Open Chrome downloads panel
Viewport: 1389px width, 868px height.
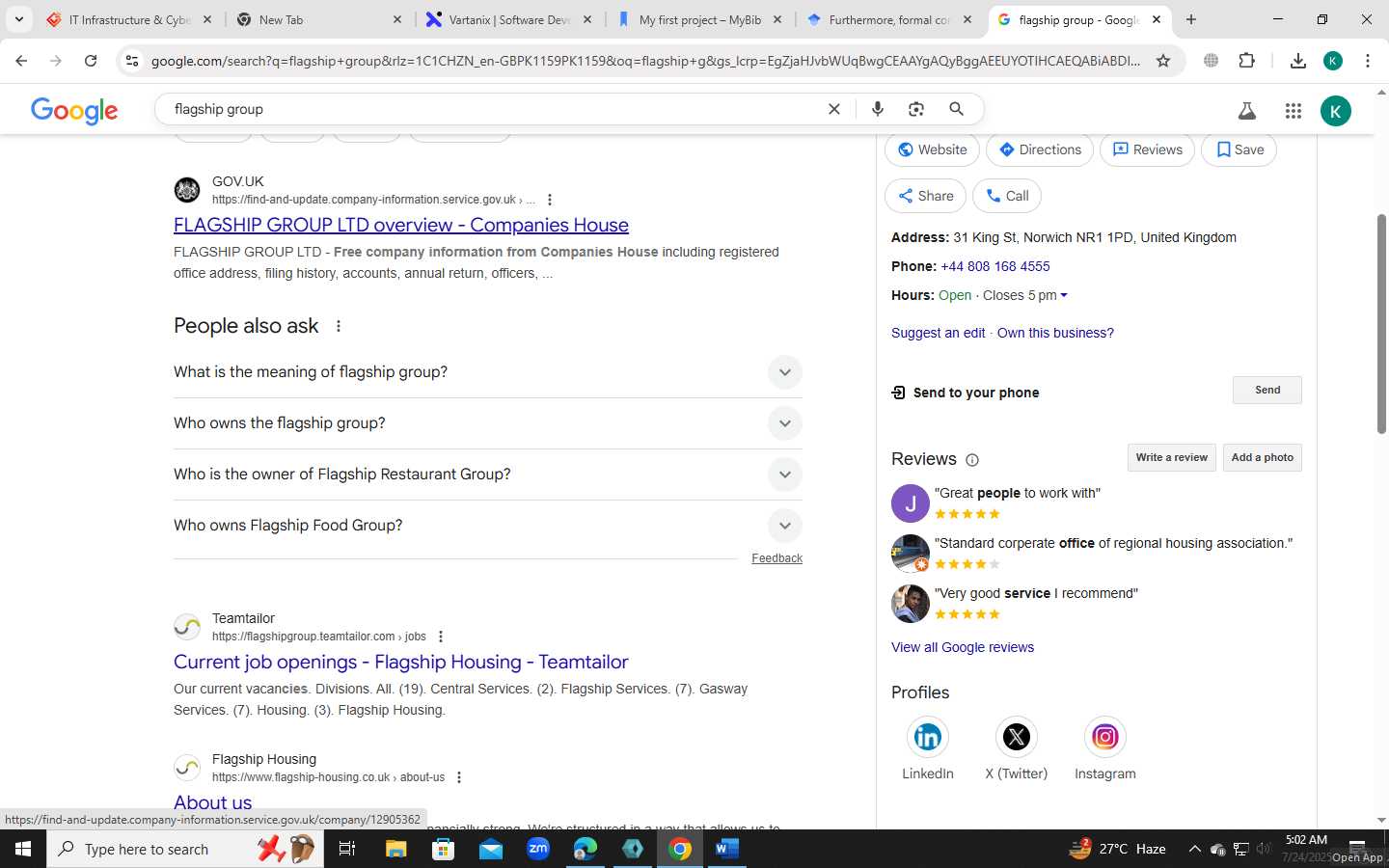click(1298, 61)
